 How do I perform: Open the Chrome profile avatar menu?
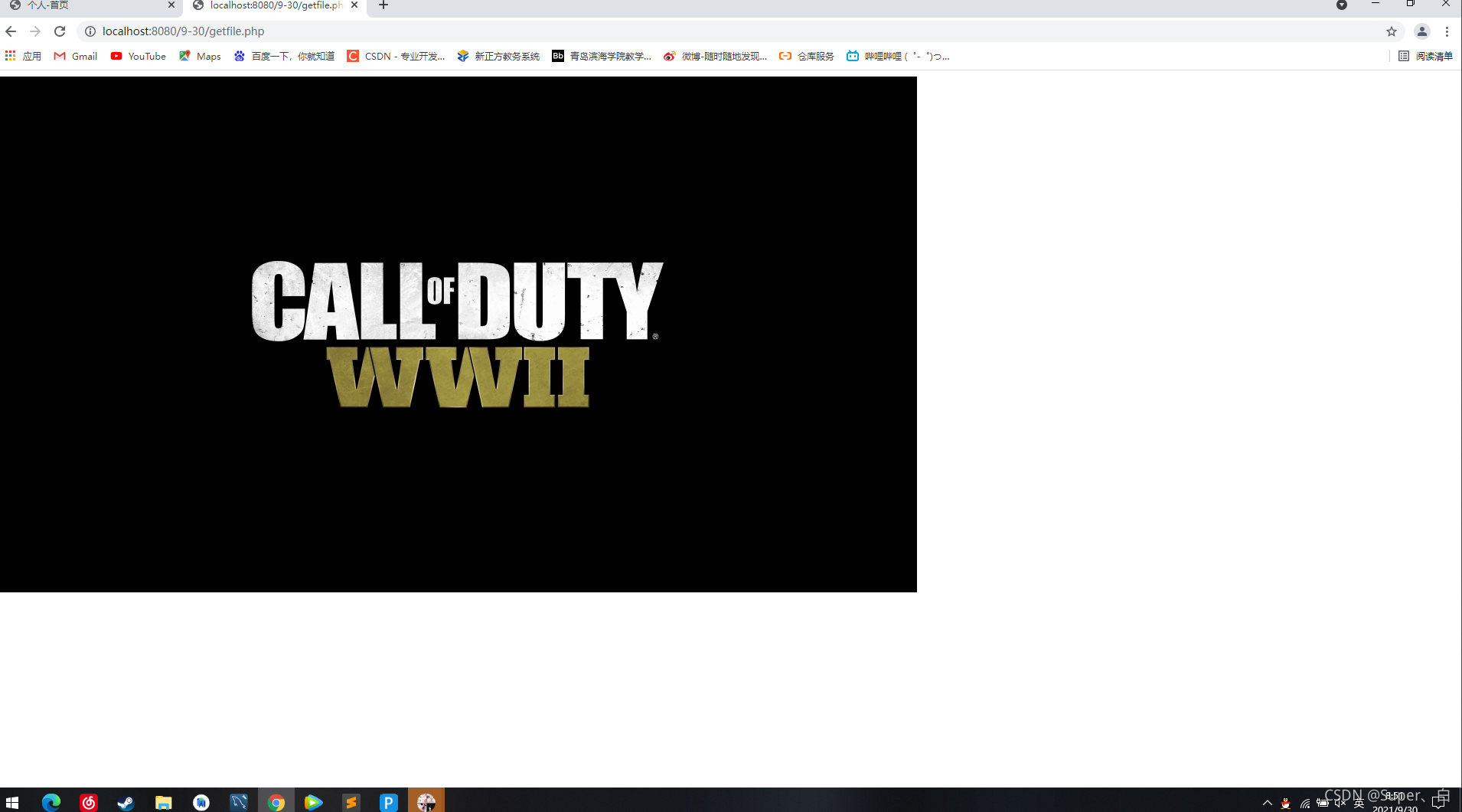[x=1421, y=31]
